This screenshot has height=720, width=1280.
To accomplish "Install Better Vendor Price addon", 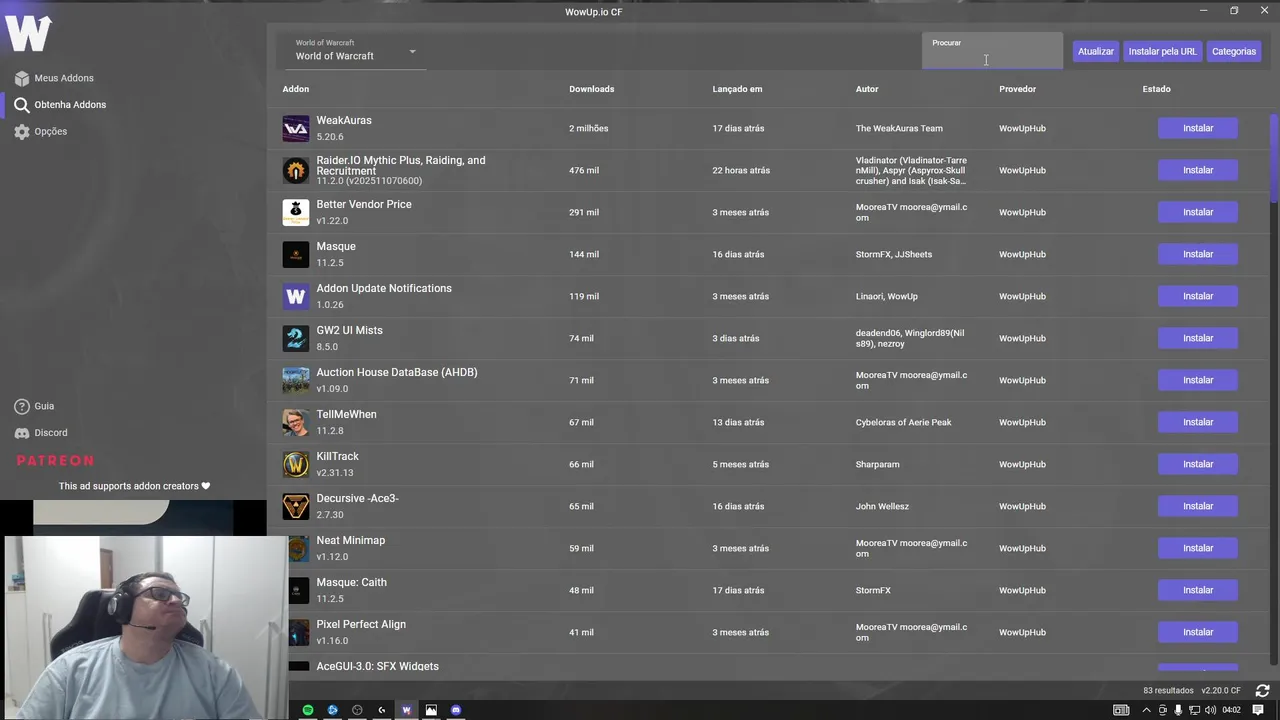I will click(x=1198, y=212).
